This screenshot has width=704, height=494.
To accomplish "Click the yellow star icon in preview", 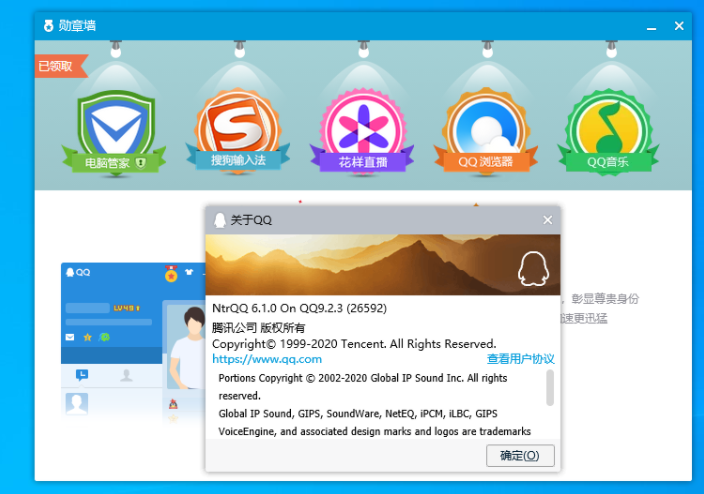I will 87,338.
